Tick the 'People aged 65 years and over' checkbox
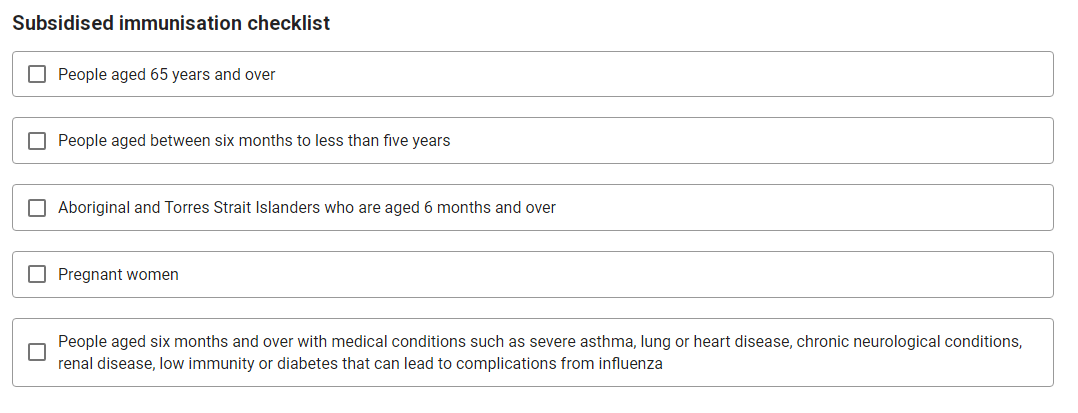1078x413 pixels. click(x=37, y=74)
